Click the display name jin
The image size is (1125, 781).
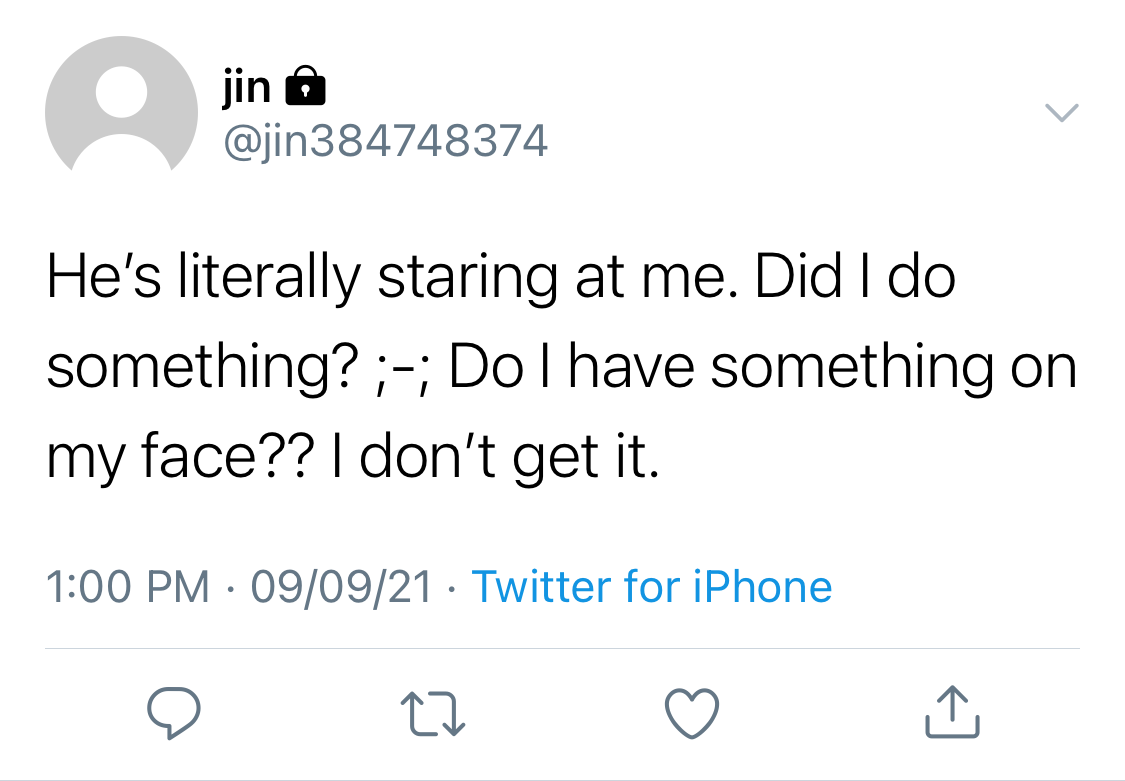point(247,87)
